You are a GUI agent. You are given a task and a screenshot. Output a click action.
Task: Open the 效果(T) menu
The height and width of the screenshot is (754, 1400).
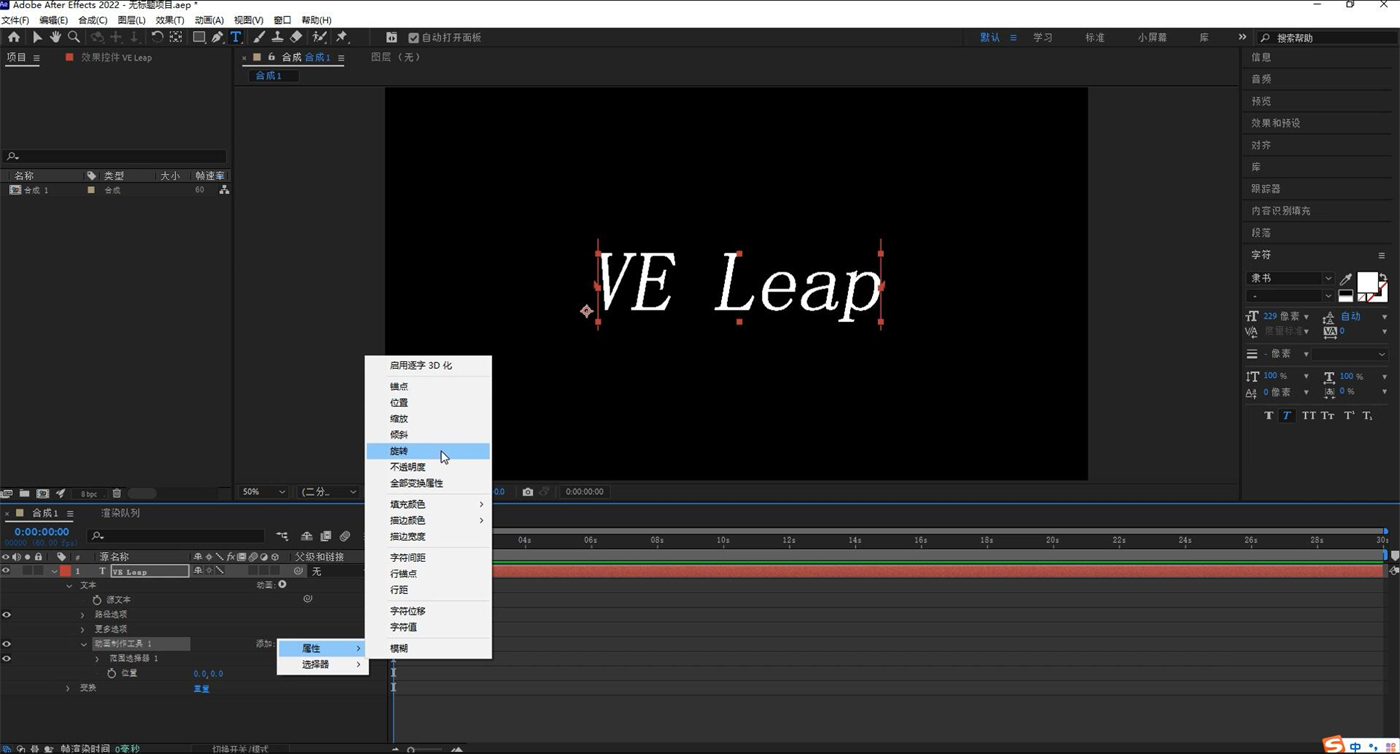[170, 20]
